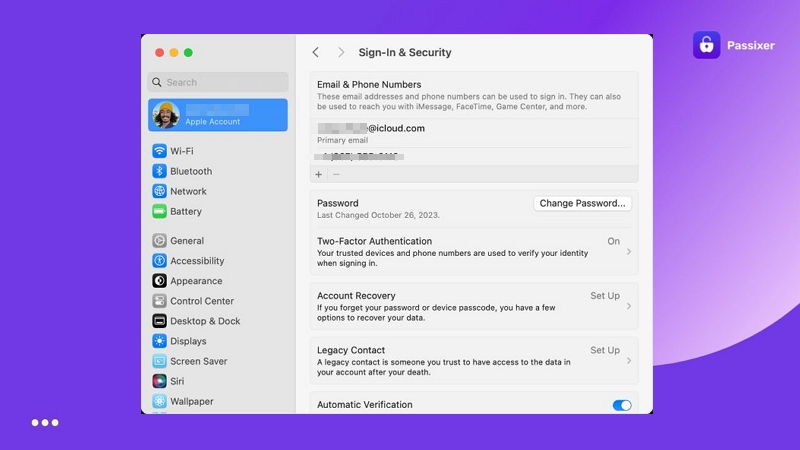
Task: Select Appearance label in sidebar
Action: coord(196,281)
